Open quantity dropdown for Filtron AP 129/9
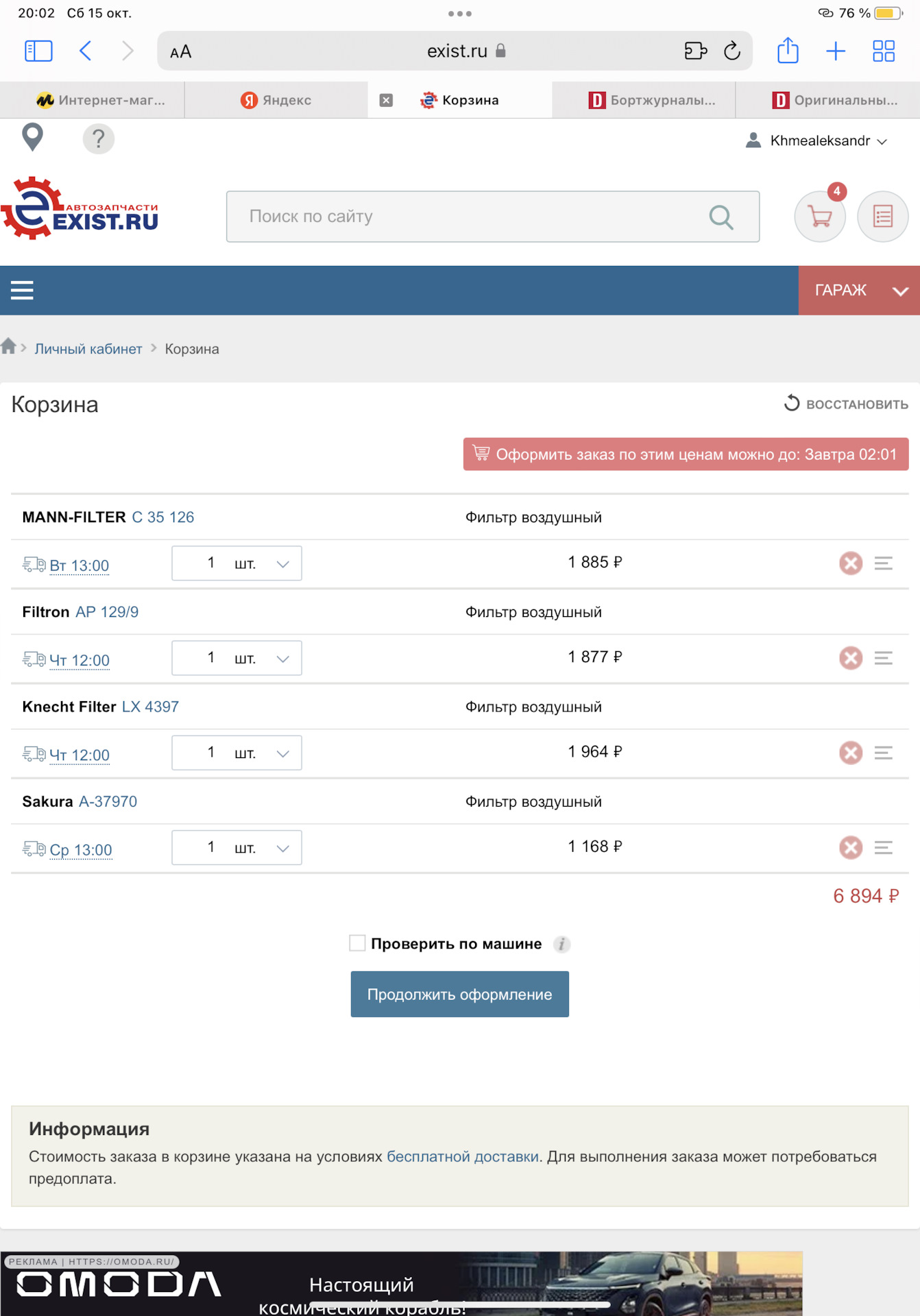 click(x=237, y=658)
